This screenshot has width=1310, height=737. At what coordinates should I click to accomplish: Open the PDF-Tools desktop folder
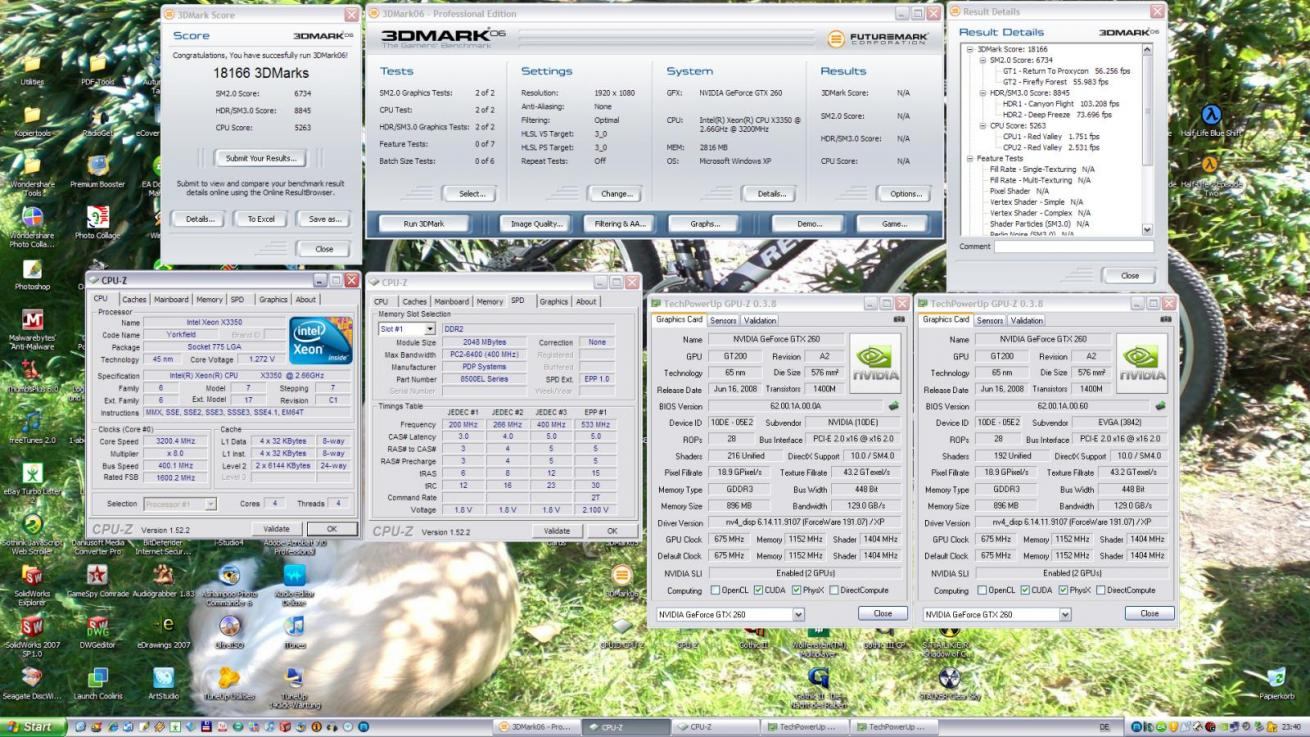coord(97,69)
